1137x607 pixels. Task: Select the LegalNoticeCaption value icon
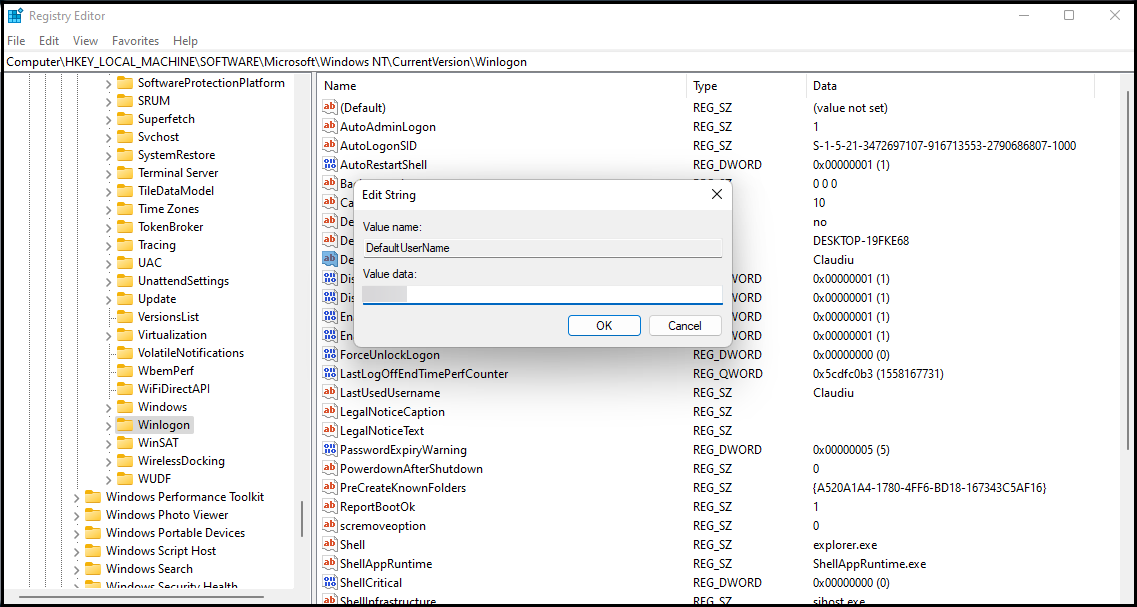(330, 411)
